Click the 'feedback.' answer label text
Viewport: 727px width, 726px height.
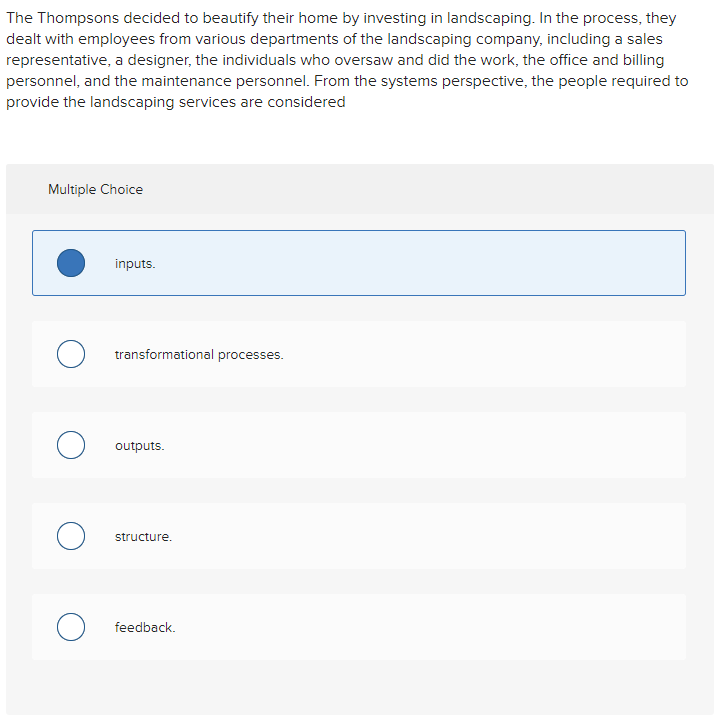(x=145, y=628)
